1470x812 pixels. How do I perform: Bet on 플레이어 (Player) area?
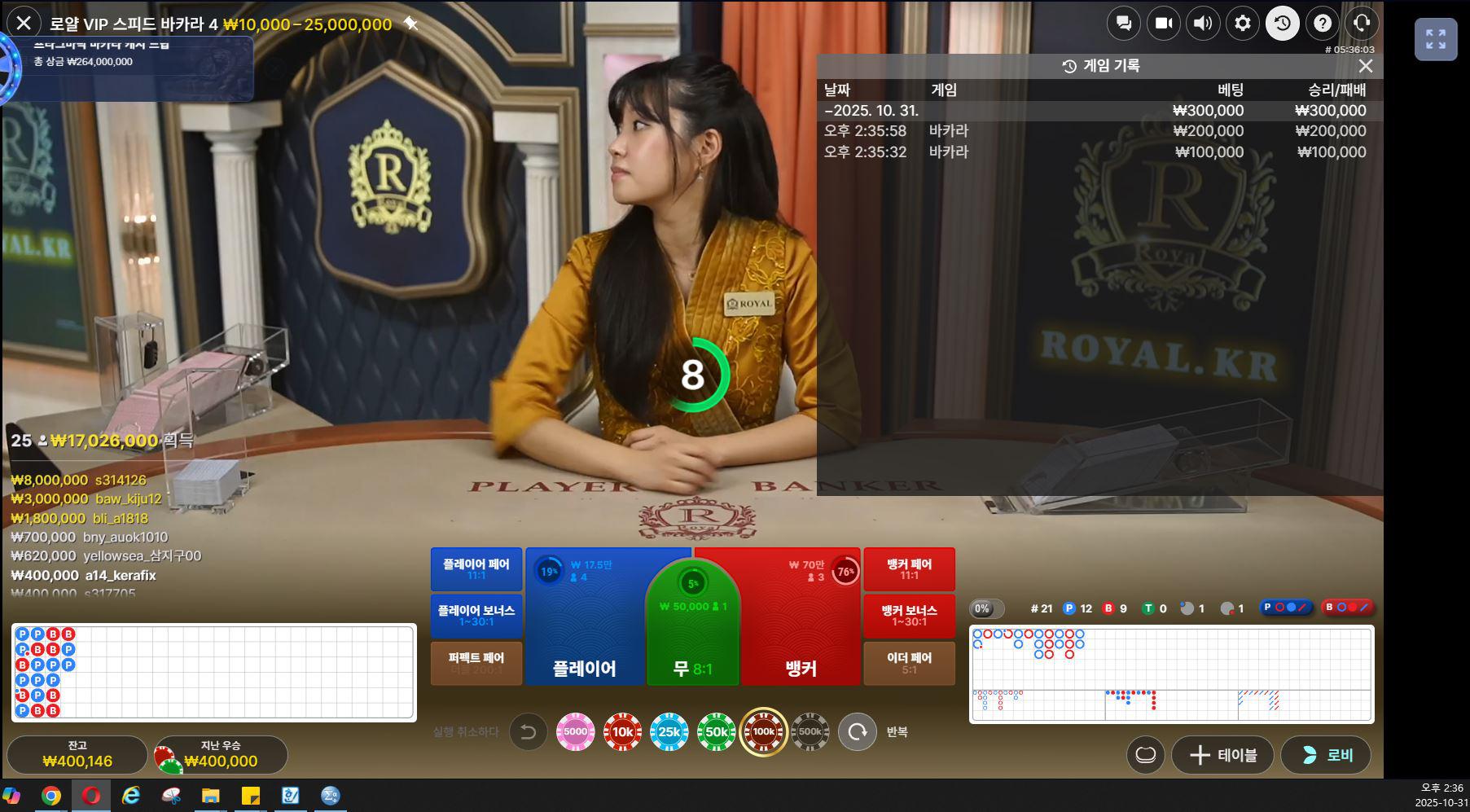click(x=584, y=635)
